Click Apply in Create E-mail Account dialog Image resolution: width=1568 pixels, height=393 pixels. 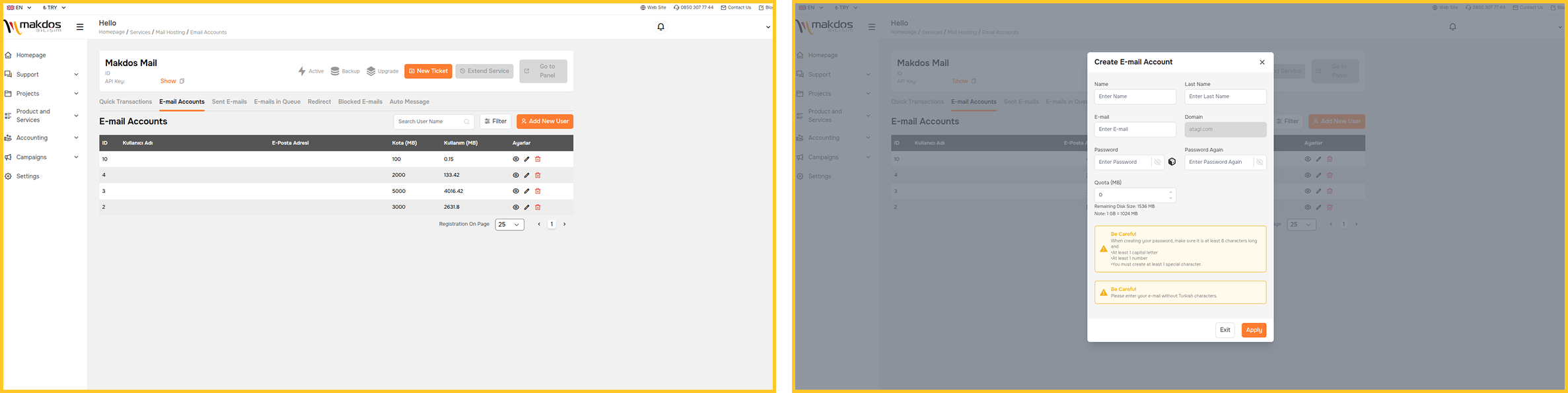(x=1254, y=330)
